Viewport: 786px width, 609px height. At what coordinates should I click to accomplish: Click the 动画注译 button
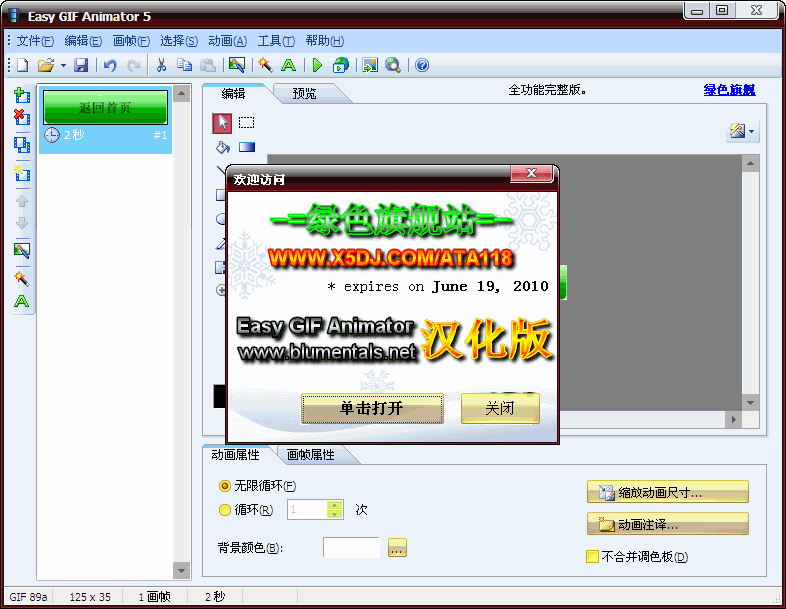click(668, 524)
